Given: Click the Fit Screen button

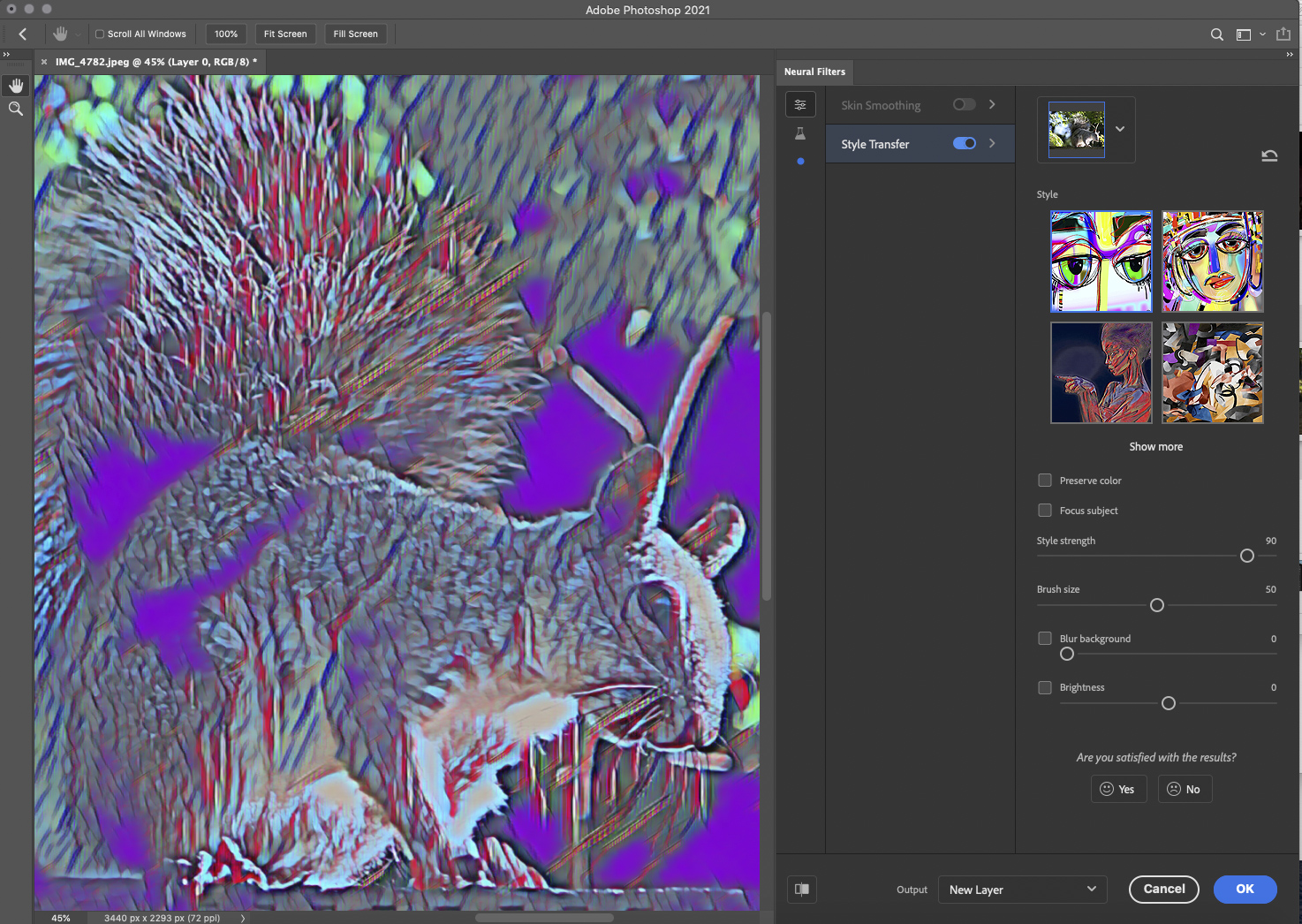Looking at the screenshot, I should pos(285,34).
